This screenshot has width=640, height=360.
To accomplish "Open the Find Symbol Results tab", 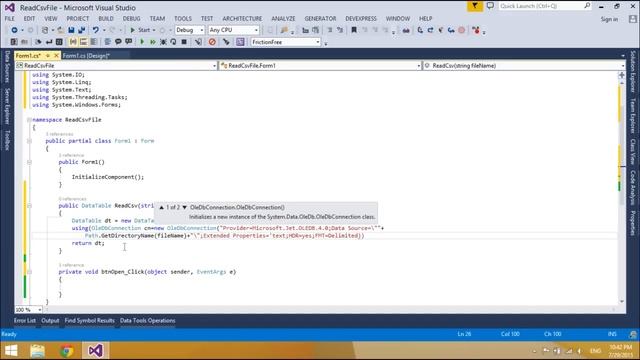I will coord(89,321).
